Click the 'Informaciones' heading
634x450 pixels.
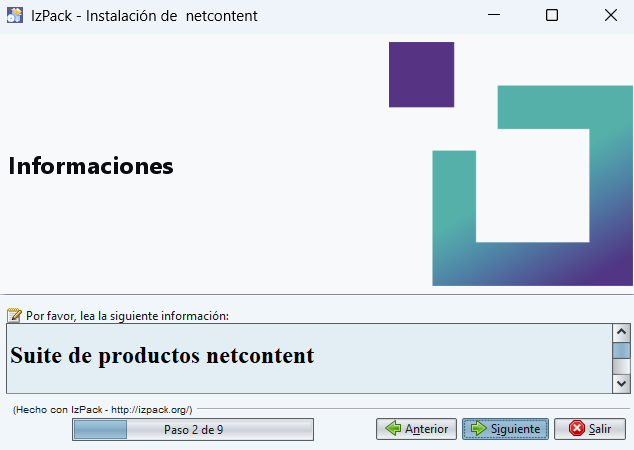pyautogui.click(x=91, y=166)
